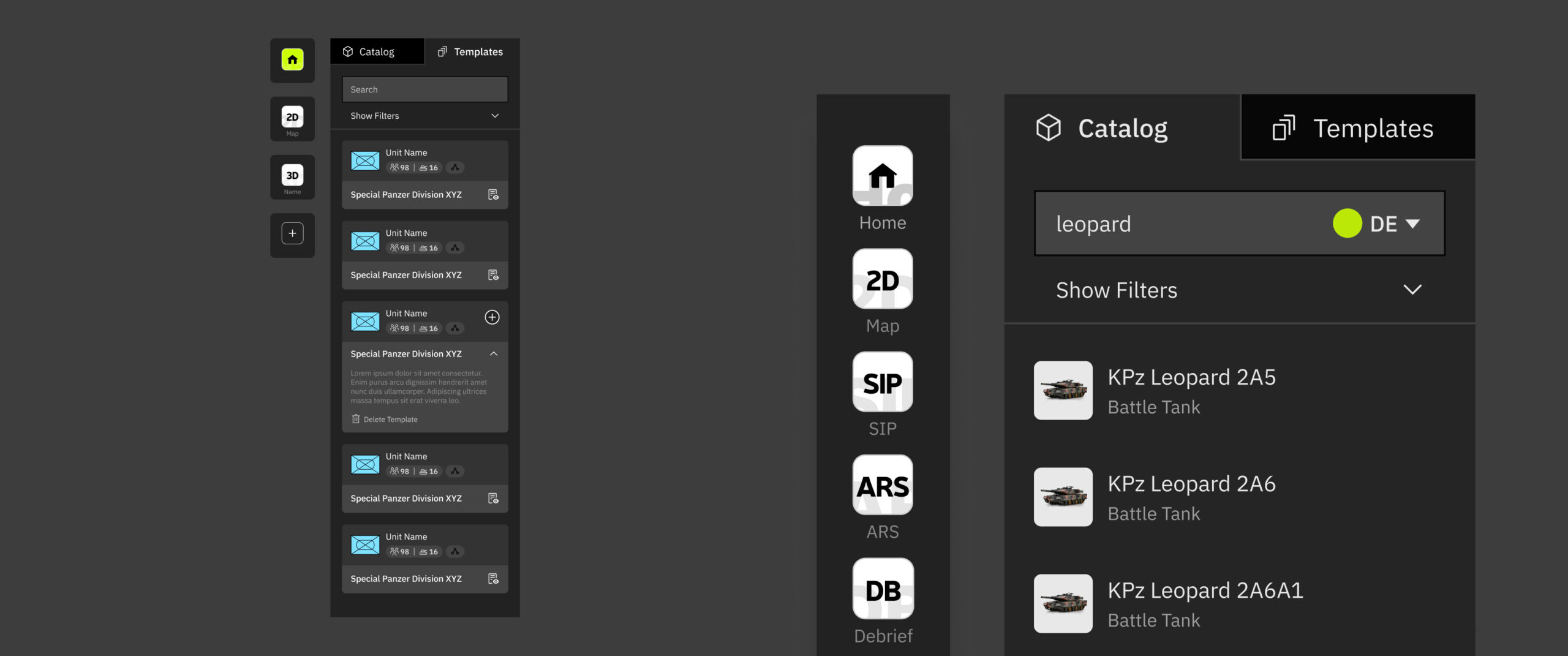Click hierarchy badge on the last template card
1568x656 pixels.
pos(454,552)
